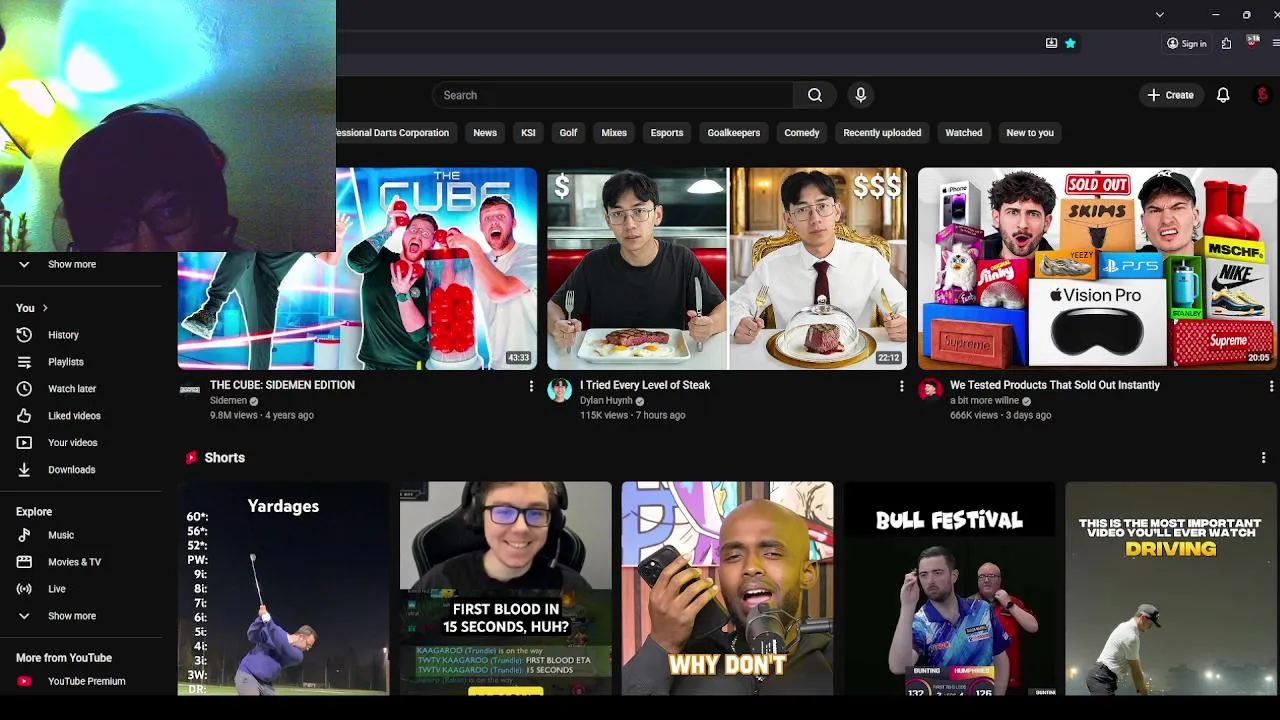This screenshot has height=720, width=1280.
Task: Open the First Blood in 15 Seconds Short
Action: pos(505,588)
